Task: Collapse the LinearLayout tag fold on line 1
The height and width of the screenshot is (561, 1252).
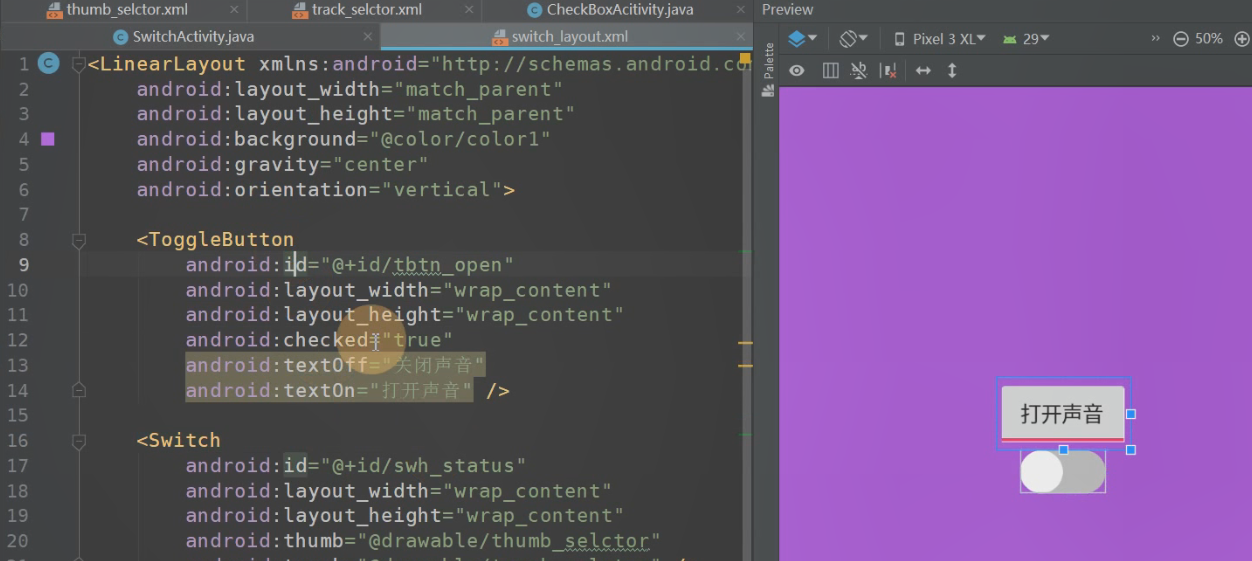Action: (x=79, y=64)
